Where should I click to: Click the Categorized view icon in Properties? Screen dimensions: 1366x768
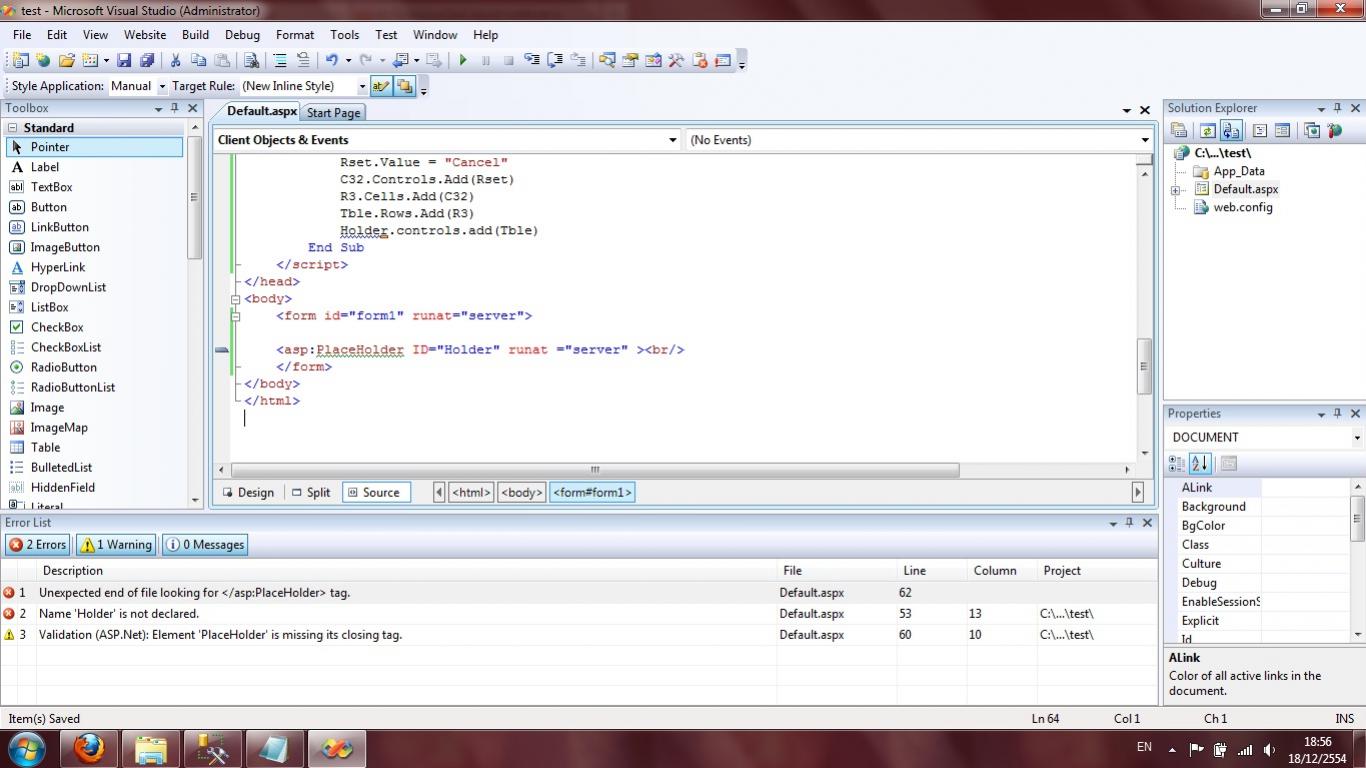[x=1177, y=463]
